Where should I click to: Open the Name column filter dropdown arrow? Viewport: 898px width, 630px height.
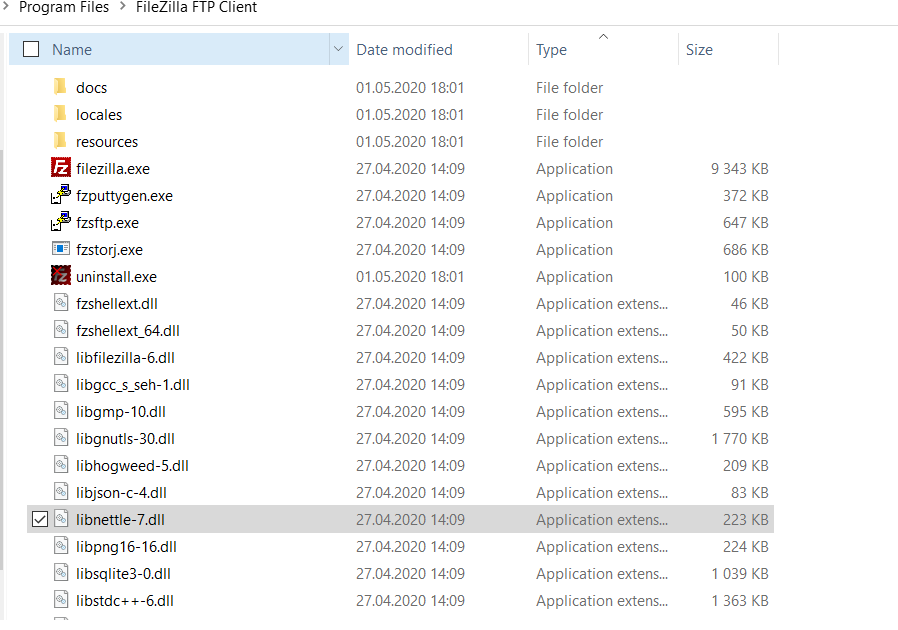(338, 49)
